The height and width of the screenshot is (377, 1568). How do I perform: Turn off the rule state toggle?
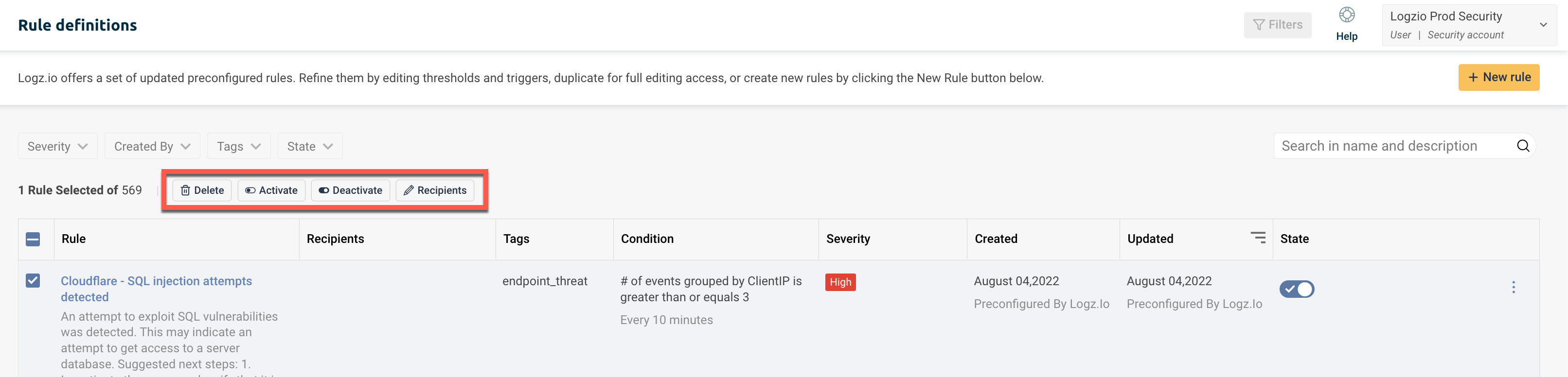(1297, 289)
